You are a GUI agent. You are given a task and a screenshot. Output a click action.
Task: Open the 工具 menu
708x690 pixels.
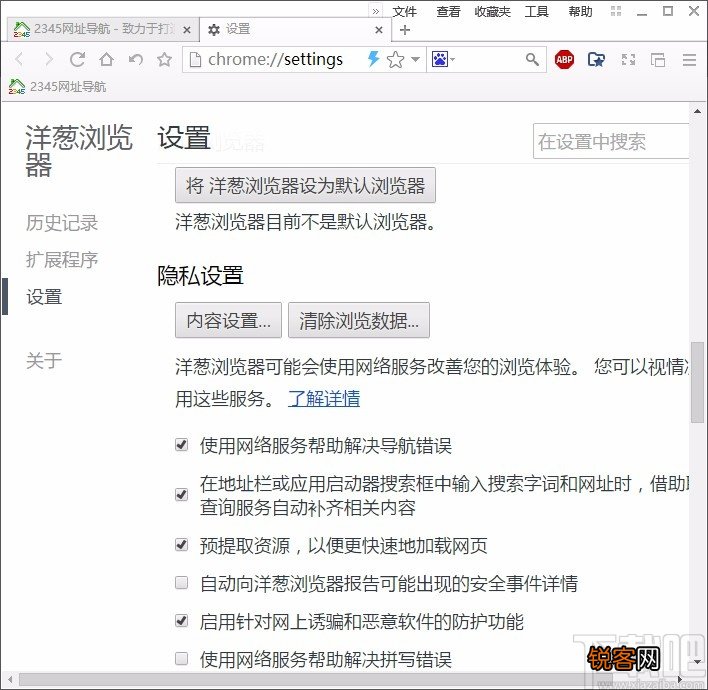[x=536, y=11]
